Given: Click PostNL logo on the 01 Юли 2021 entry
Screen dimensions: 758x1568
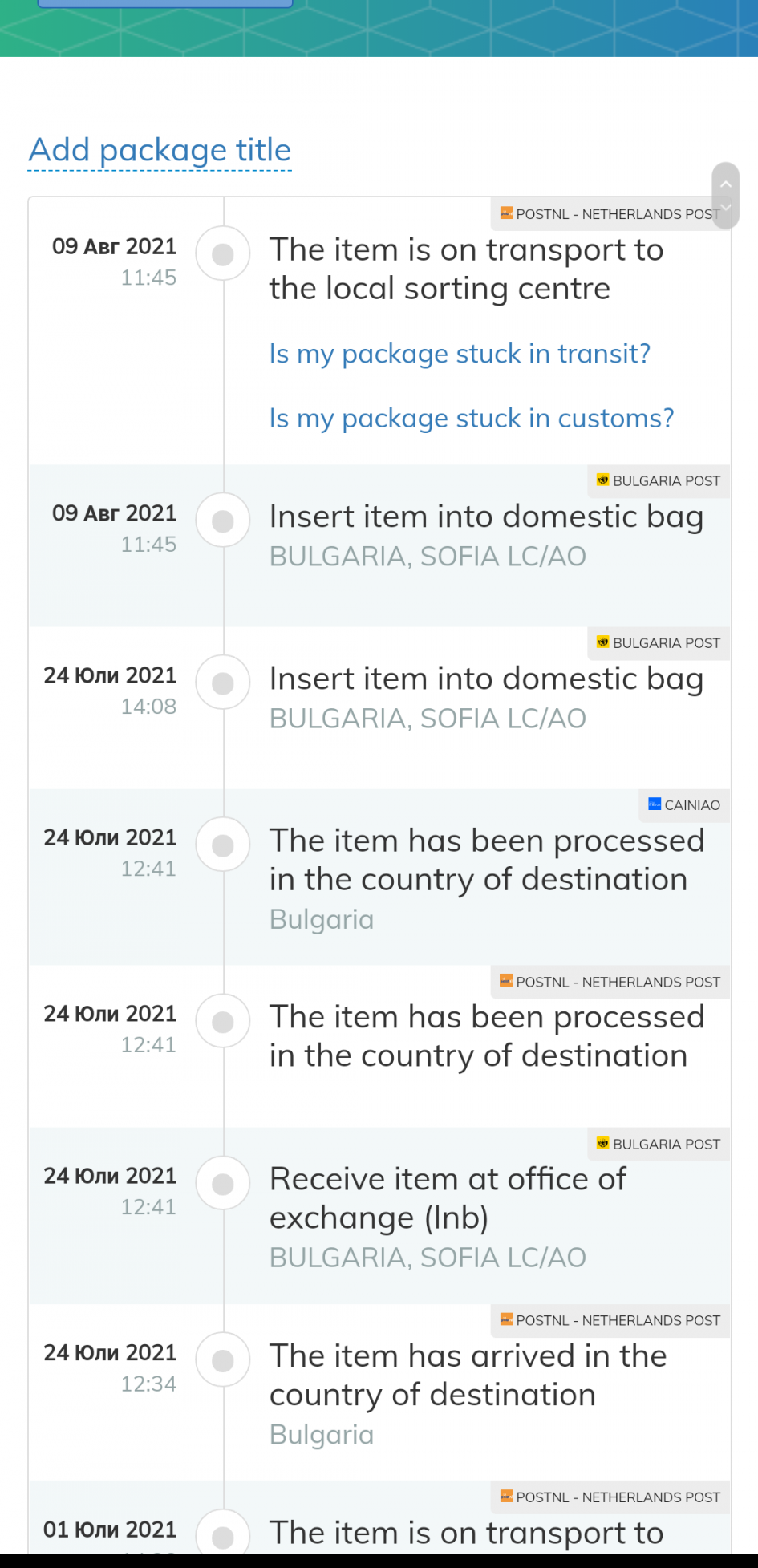Looking at the screenshot, I should [x=506, y=1497].
